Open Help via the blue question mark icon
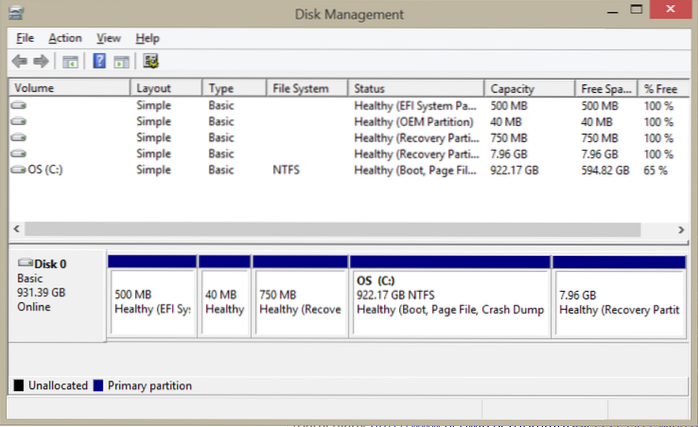Screen dimensions: 698x427 click(99, 62)
